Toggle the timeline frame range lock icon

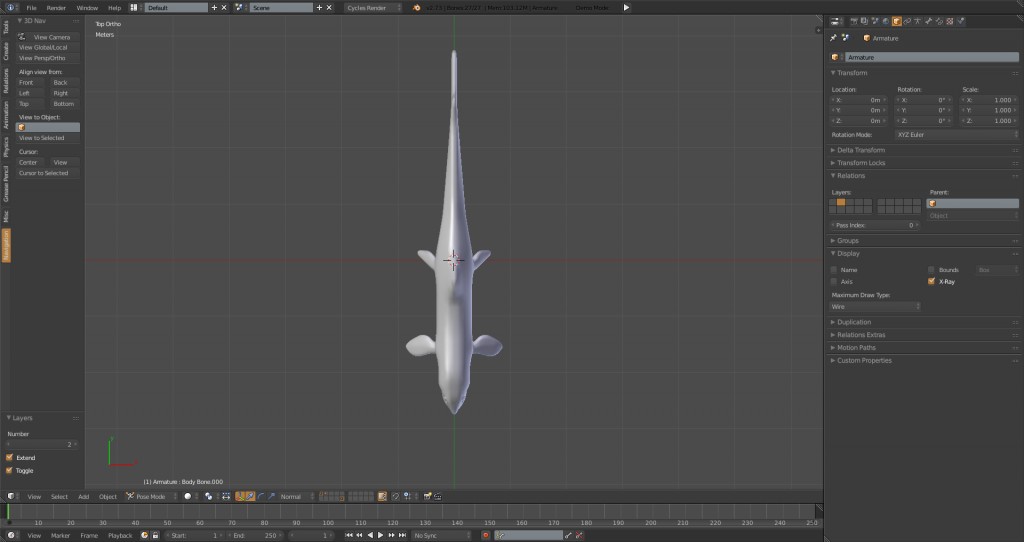(x=155, y=535)
